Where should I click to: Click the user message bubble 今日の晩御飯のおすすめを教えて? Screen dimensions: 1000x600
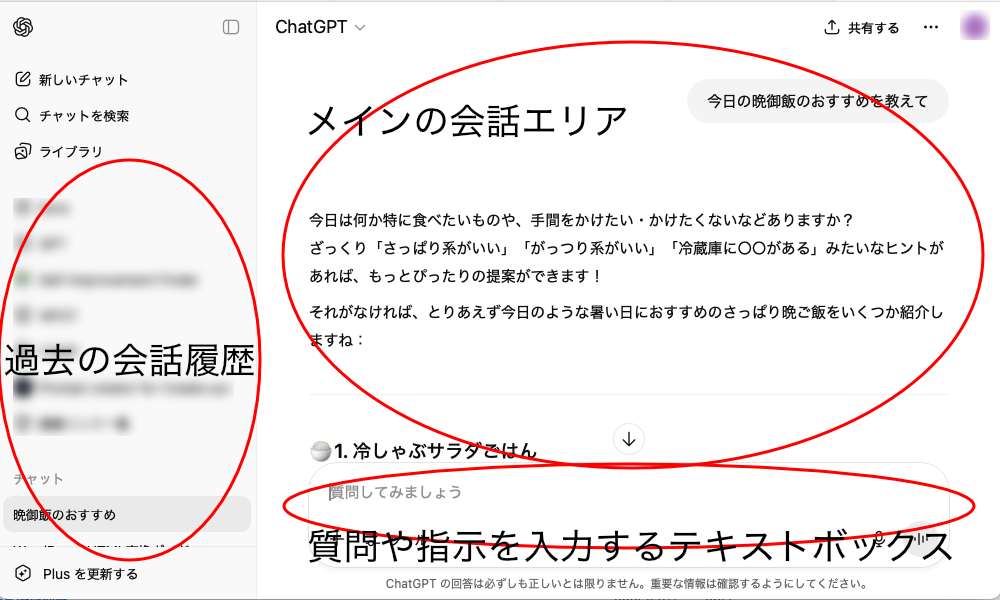coord(818,101)
